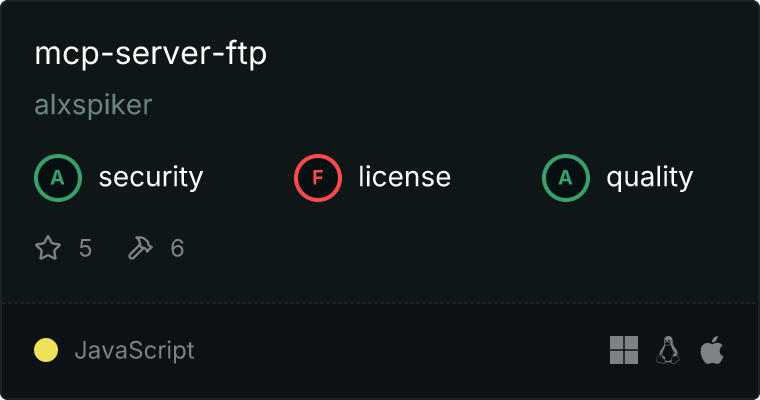Open the mcp-server-ftp title

151,54
